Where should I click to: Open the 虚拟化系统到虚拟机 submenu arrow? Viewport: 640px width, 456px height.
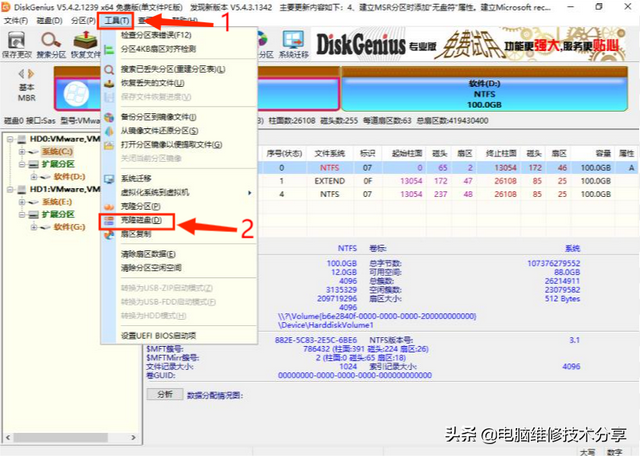(x=250, y=193)
